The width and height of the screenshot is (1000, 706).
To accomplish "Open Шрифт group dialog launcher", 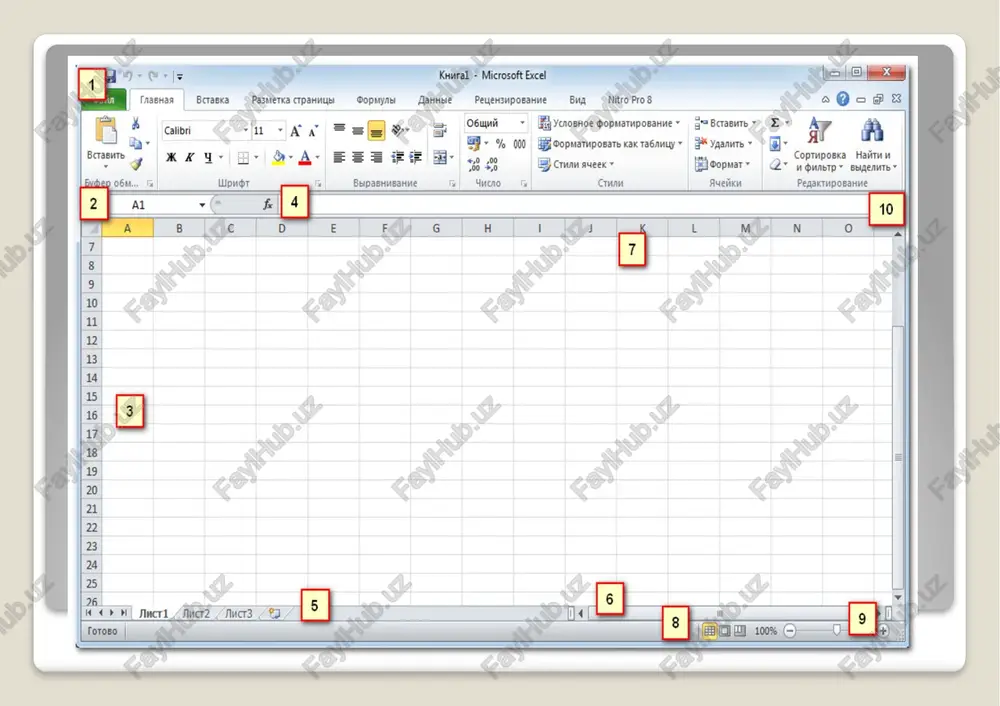I will click(x=318, y=184).
